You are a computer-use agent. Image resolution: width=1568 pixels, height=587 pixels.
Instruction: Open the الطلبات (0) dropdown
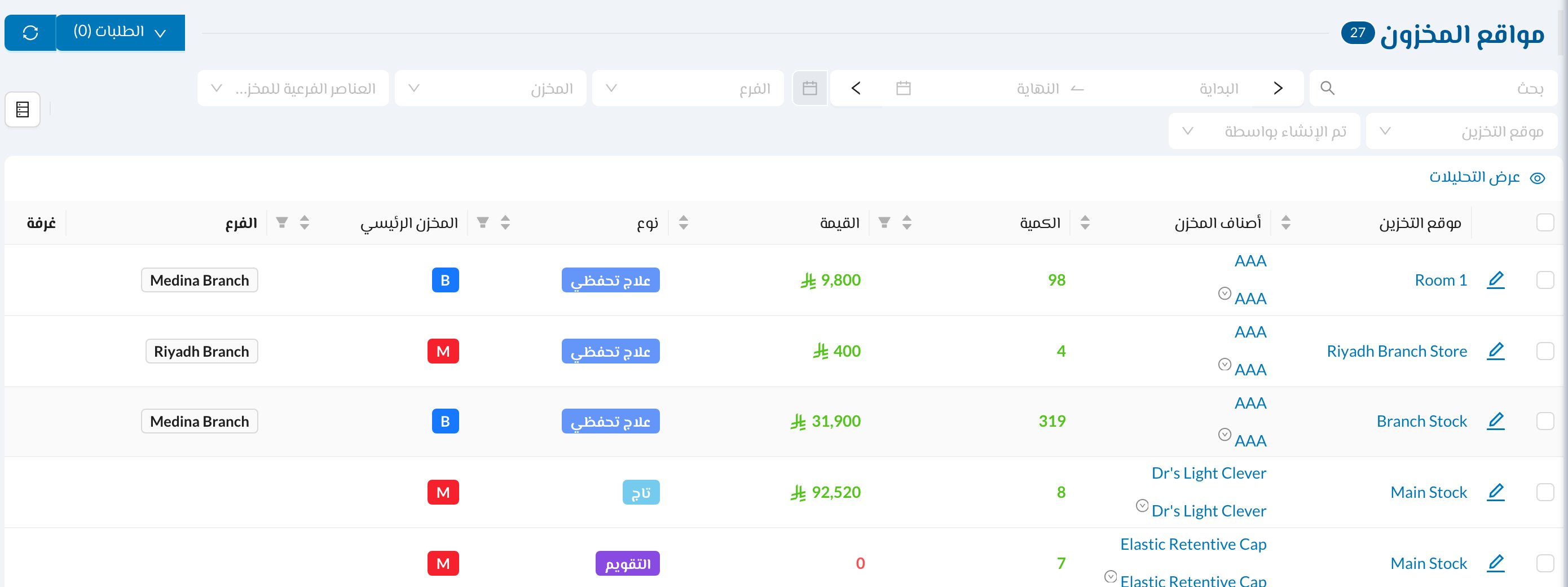click(121, 32)
